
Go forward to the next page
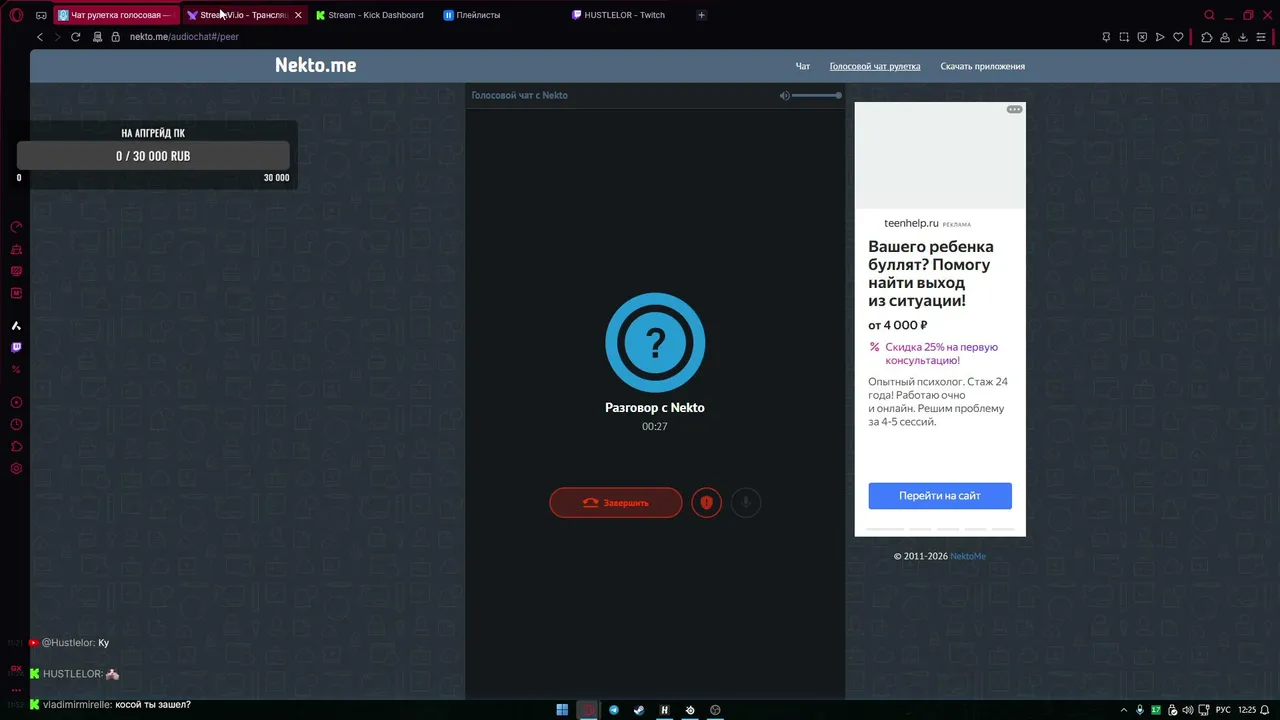pyautogui.click(x=57, y=37)
